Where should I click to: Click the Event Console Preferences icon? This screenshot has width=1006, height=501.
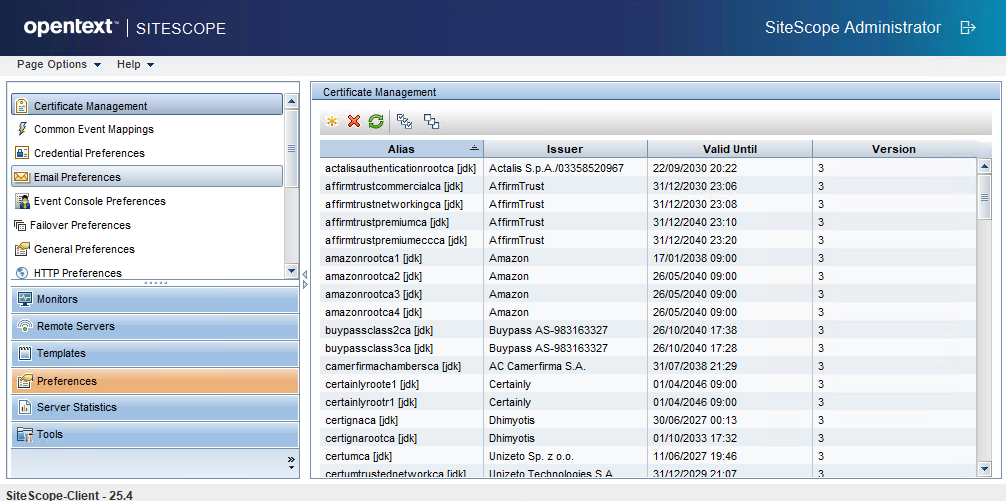pyautogui.click(x=22, y=201)
